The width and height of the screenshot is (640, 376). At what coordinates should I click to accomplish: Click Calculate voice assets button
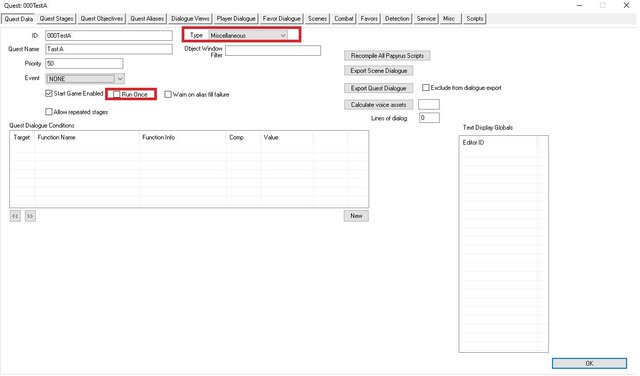click(x=378, y=105)
